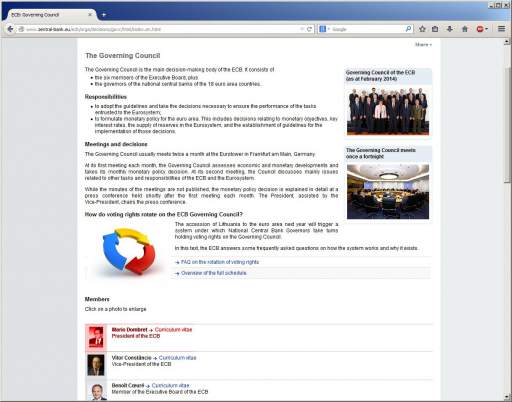Open the bookmarks list icon
The height and width of the screenshot is (402, 512).
coord(435,29)
